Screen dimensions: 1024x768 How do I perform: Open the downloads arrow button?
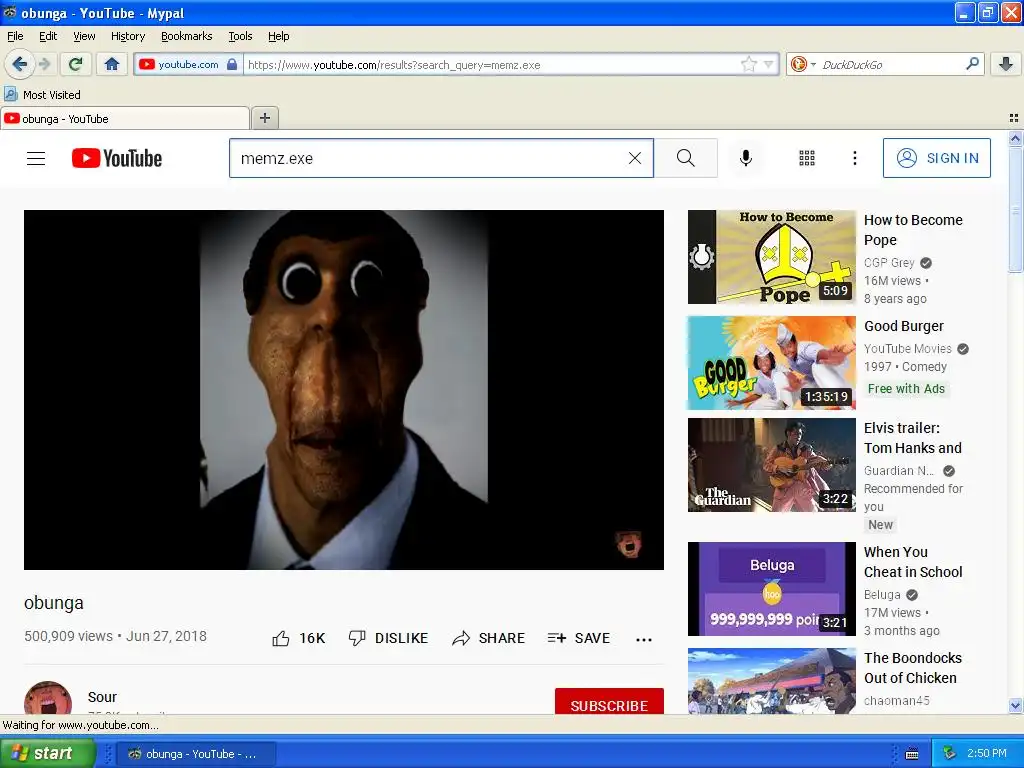(1006, 64)
